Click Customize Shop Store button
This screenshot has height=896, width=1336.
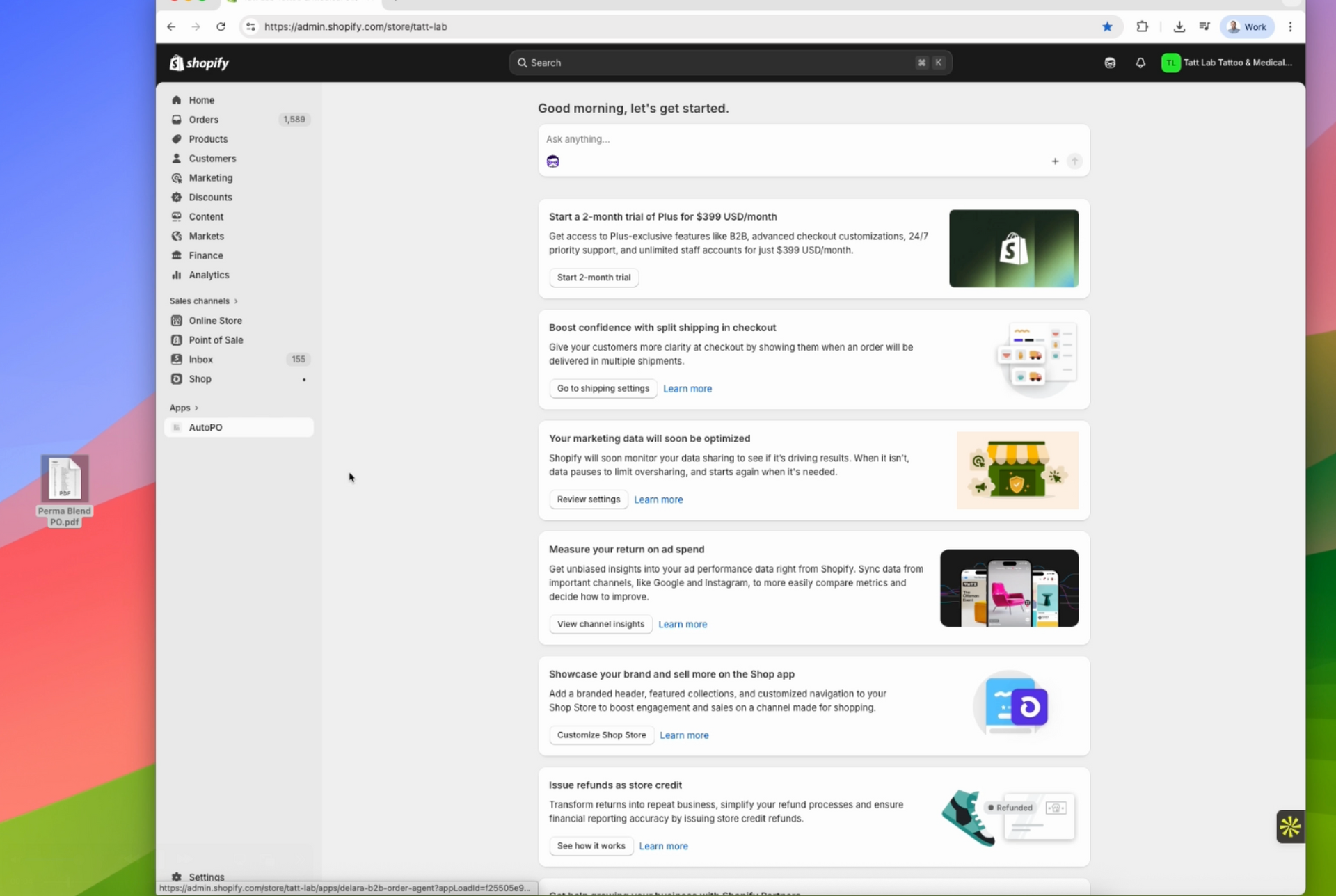click(x=601, y=735)
